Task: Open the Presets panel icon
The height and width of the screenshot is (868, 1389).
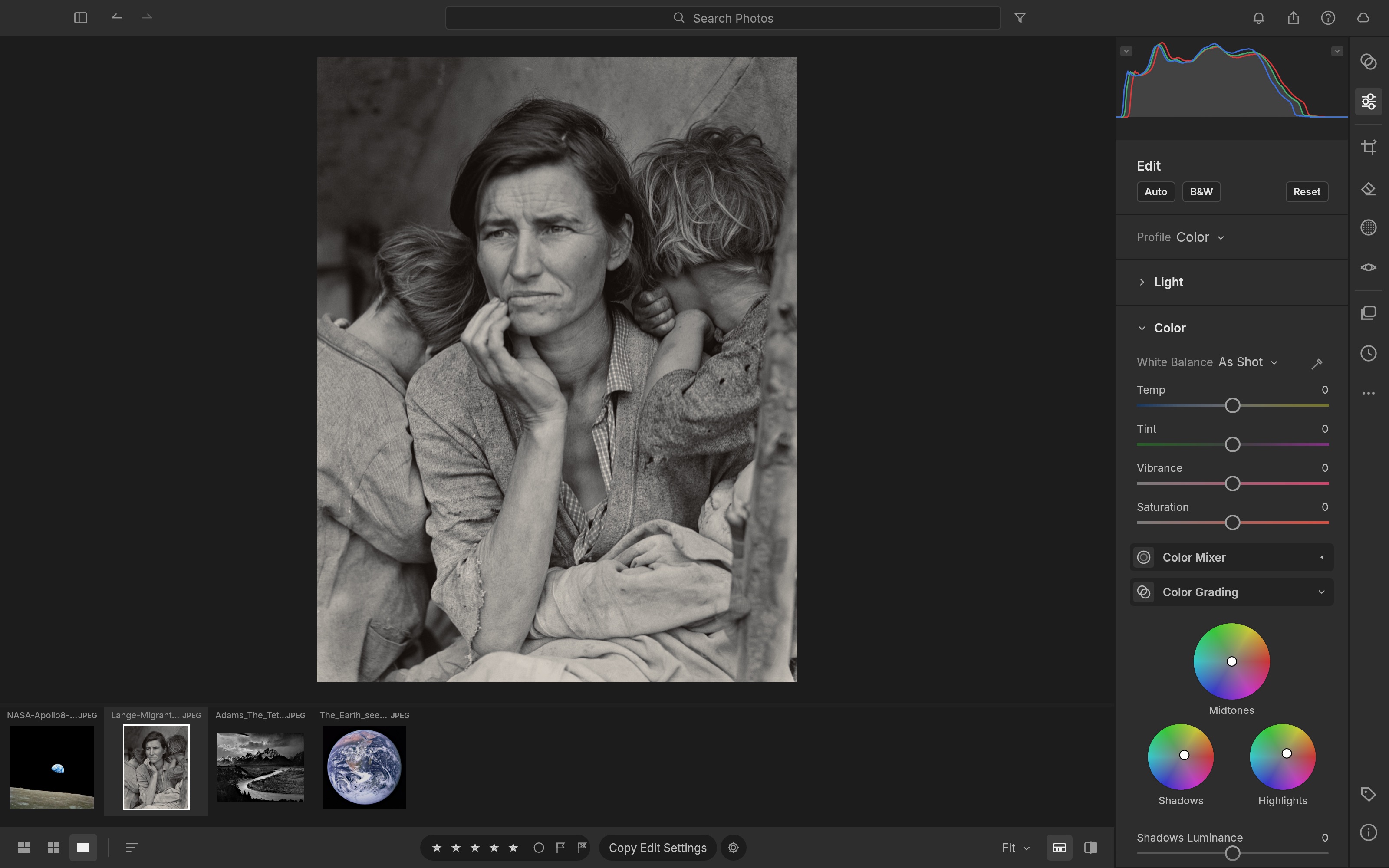Action: [1368, 62]
